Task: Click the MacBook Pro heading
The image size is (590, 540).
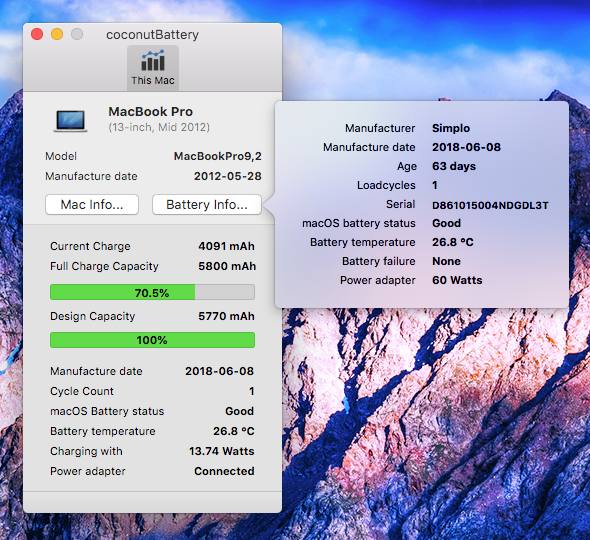Action: [x=151, y=112]
